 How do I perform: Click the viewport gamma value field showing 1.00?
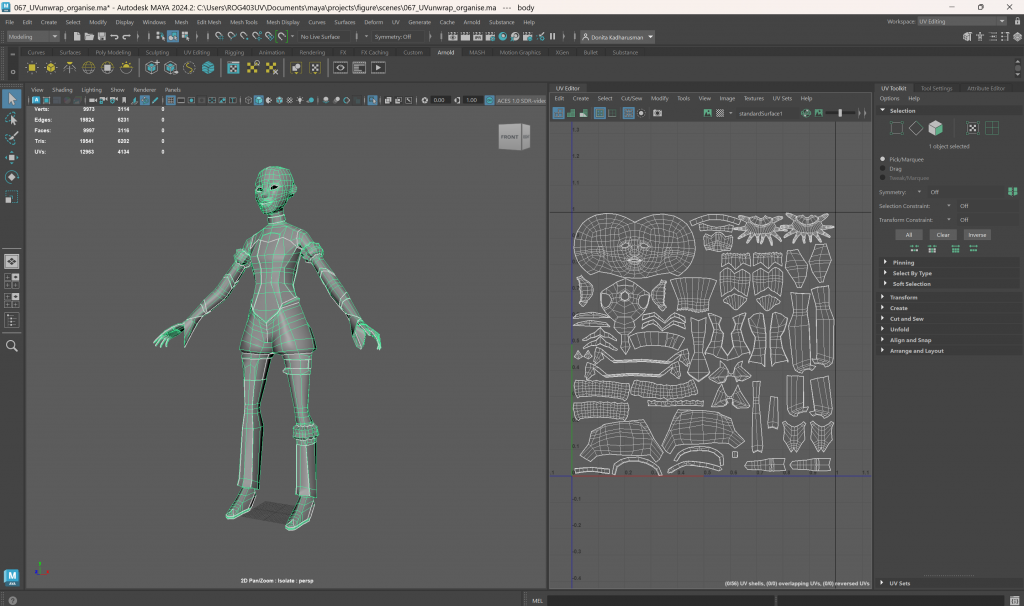point(472,101)
